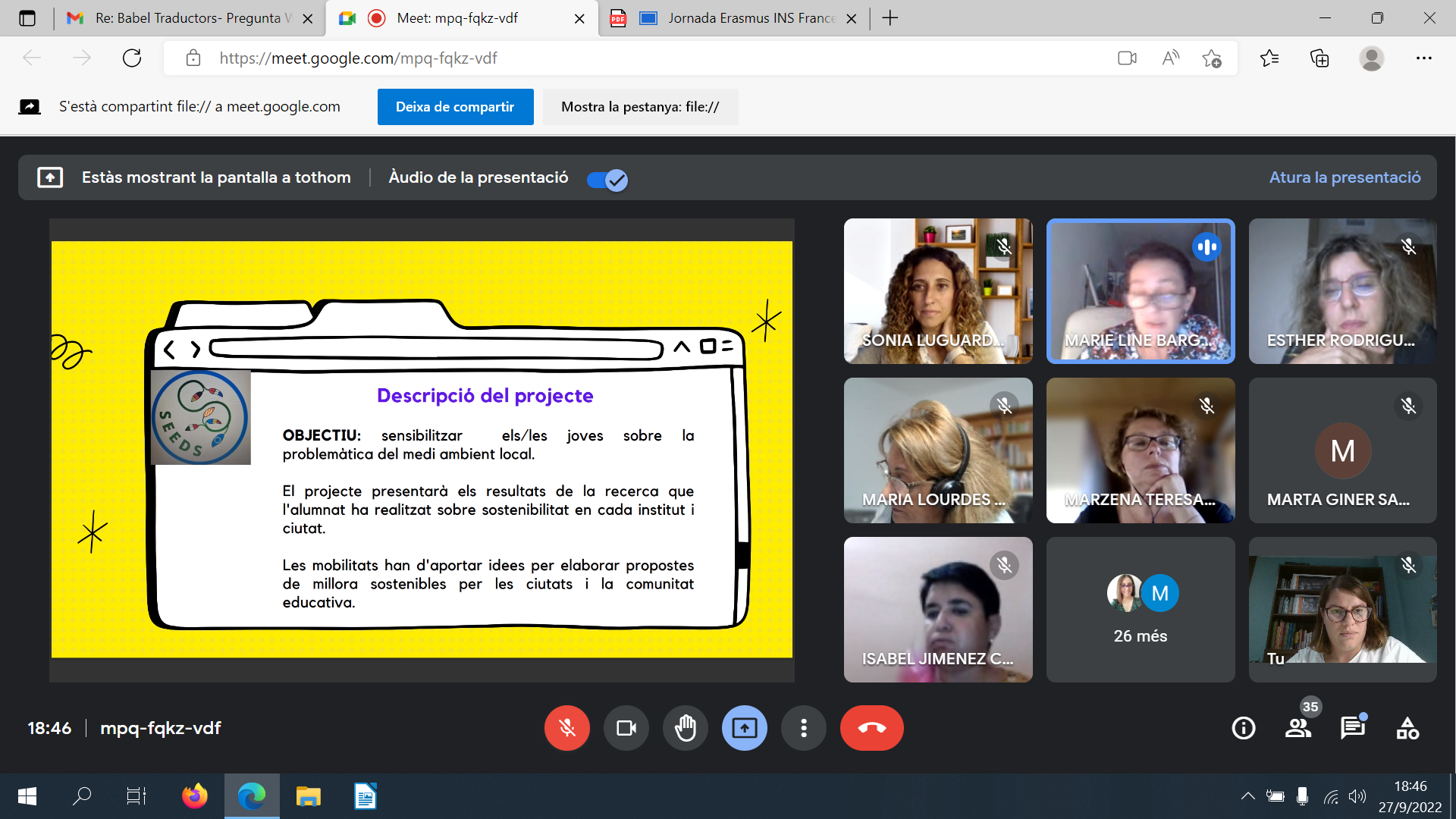The image size is (1456, 819).
Task: Click the browser address bar URL
Action: (358, 58)
